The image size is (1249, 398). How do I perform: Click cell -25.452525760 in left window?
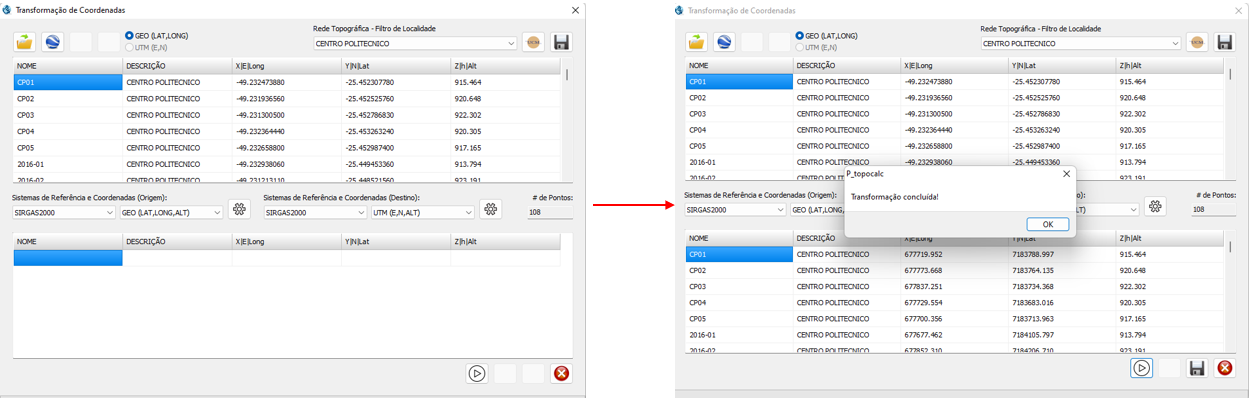point(396,99)
